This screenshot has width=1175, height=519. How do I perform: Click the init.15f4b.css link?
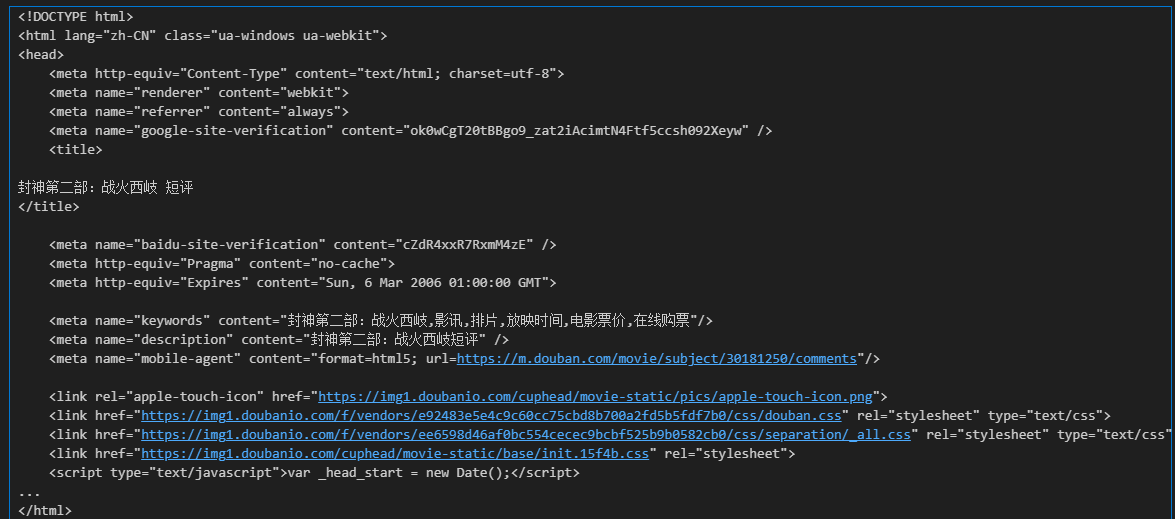[395, 454]
